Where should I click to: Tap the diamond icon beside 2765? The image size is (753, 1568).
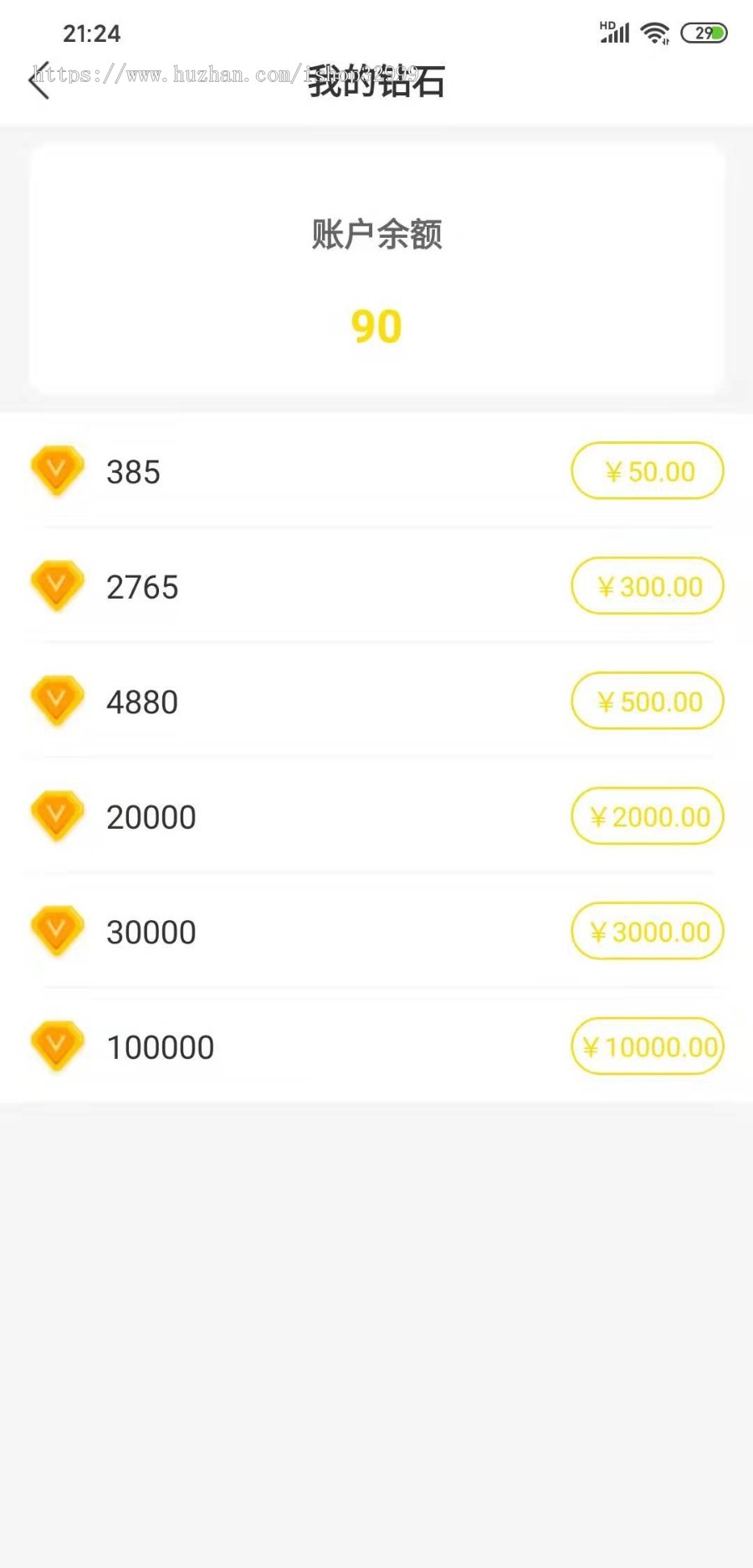[57, 585]
